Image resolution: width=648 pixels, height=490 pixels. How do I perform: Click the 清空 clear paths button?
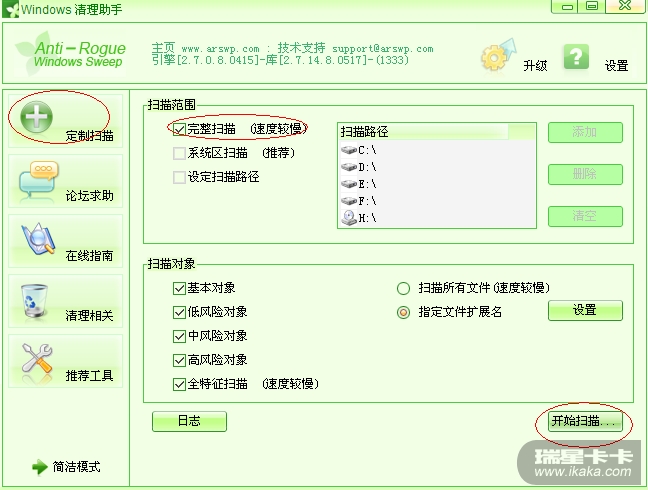(585, 216)
